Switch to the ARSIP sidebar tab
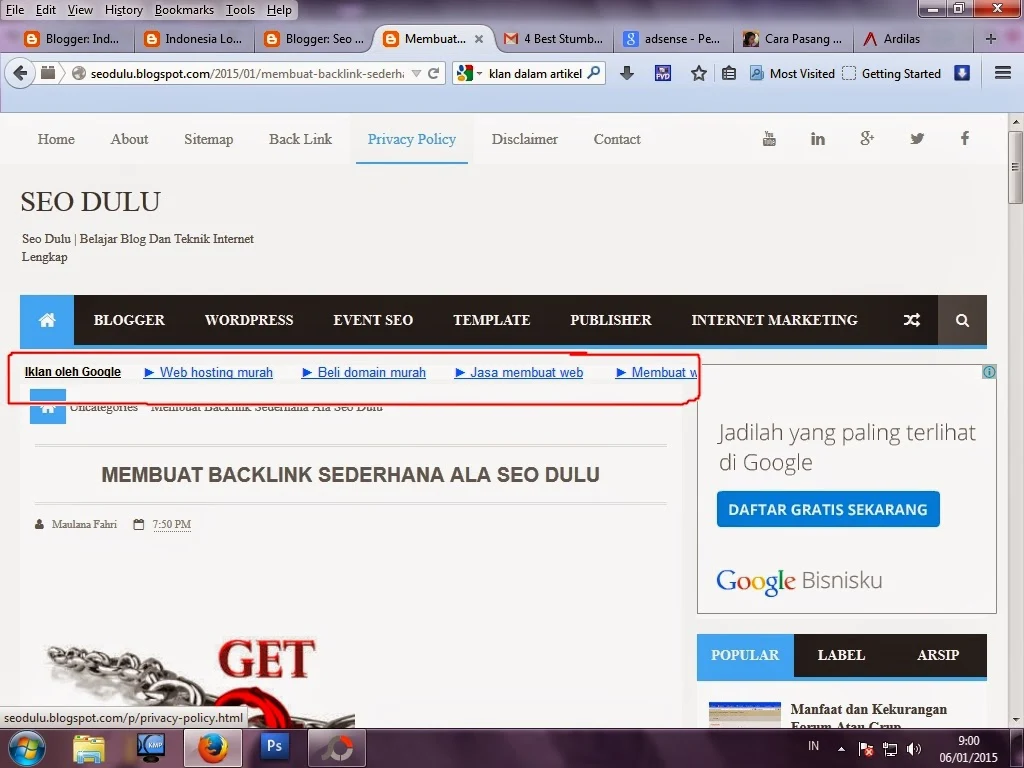 (938, 655)
